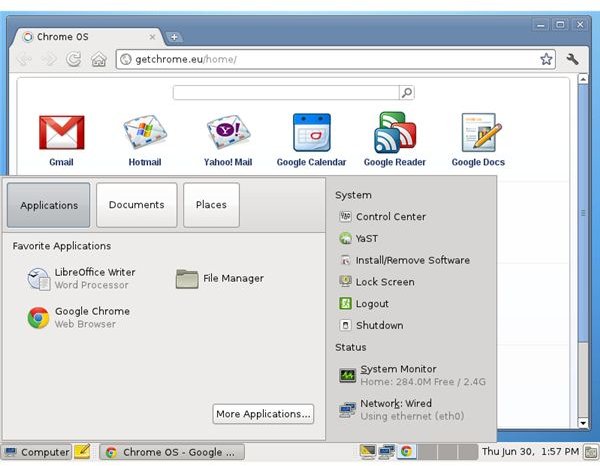Switch to the Documents tab
Viewport: 600px width, 466px height.
(x=137, y=205)
